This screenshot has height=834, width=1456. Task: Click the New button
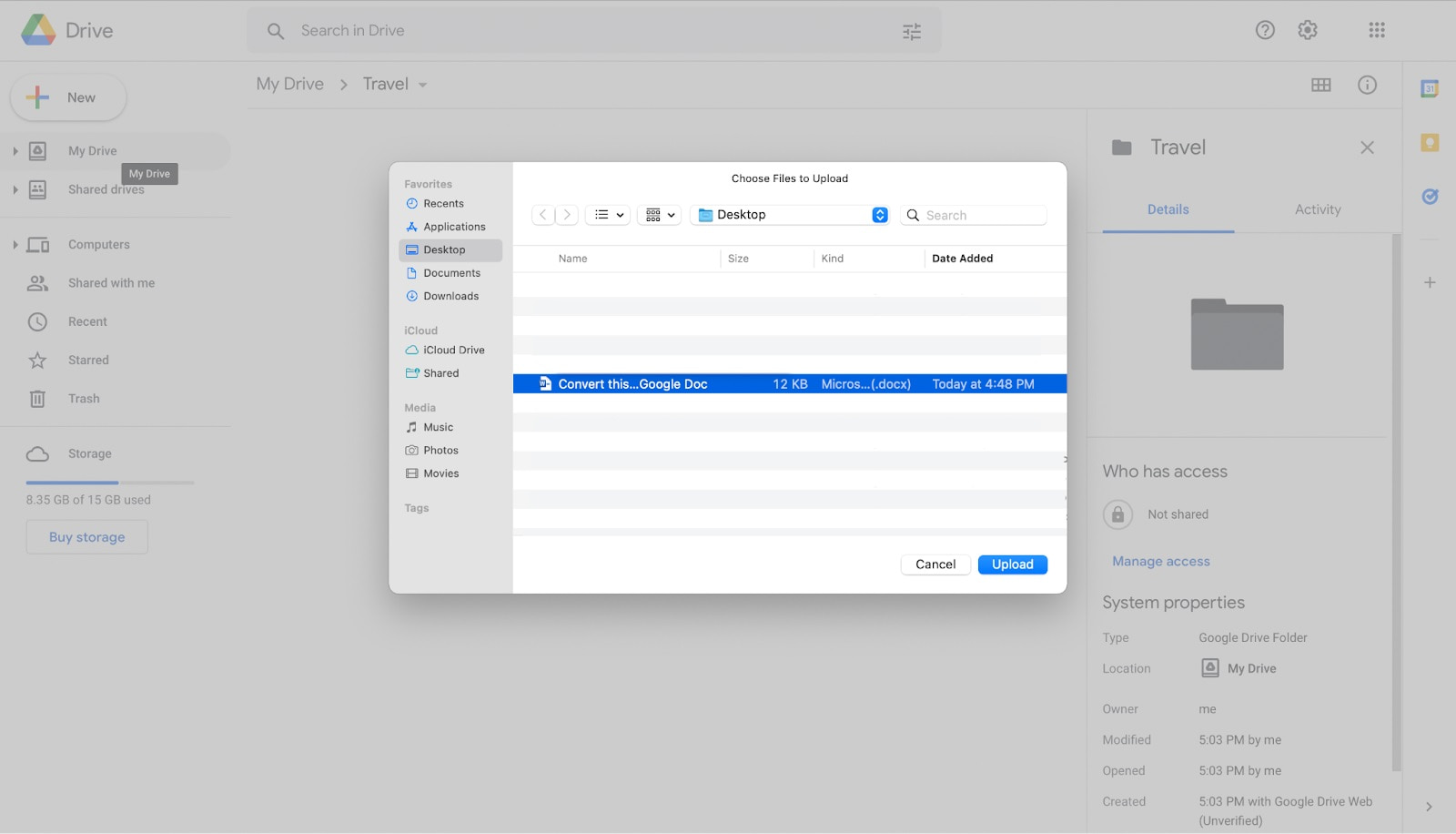point(68,97)
